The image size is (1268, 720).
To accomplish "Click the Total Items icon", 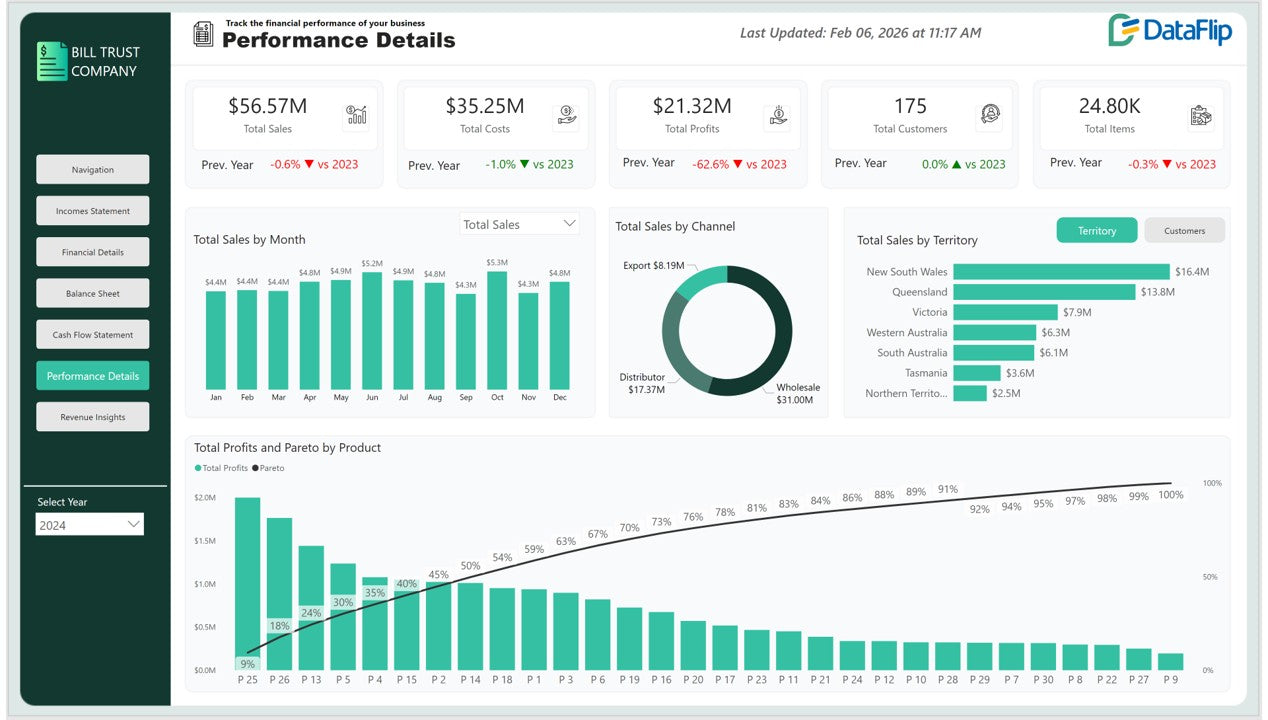I will click(1201, 116).
